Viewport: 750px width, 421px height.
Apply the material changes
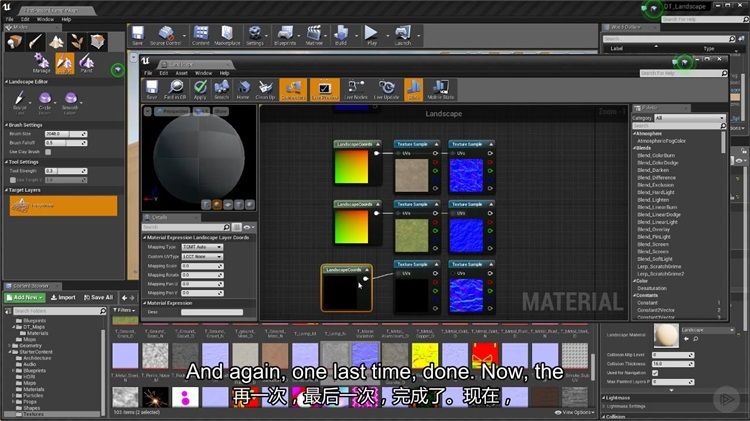pos(200,89)
